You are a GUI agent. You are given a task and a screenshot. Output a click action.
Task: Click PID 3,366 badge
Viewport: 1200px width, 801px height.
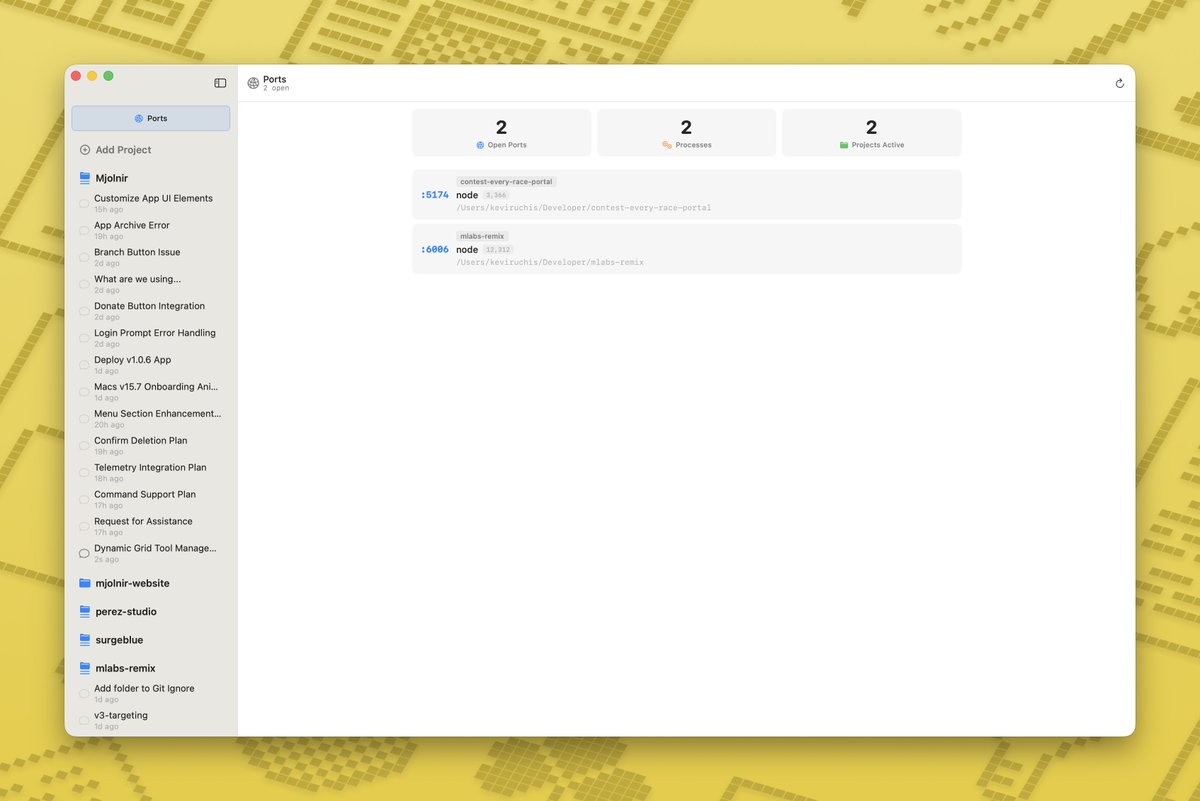pos(497,195)
